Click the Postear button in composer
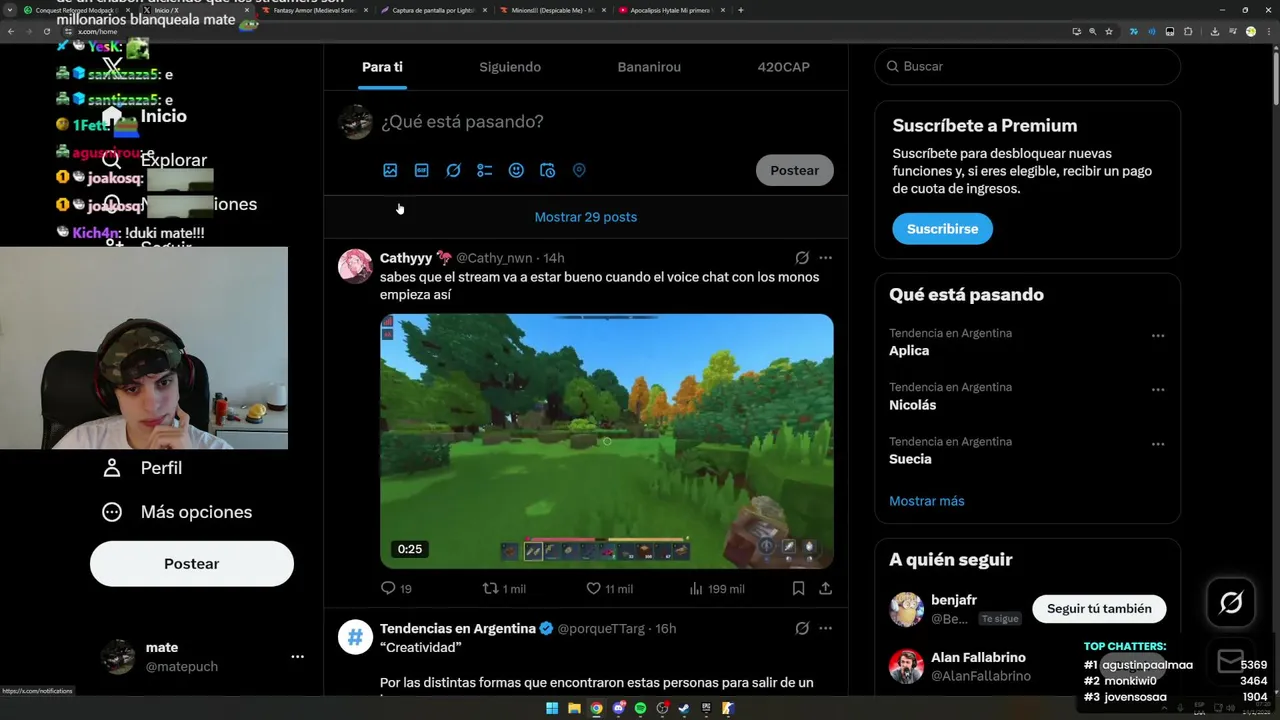Screen dimensions: 1280x720 click(794, 170)
